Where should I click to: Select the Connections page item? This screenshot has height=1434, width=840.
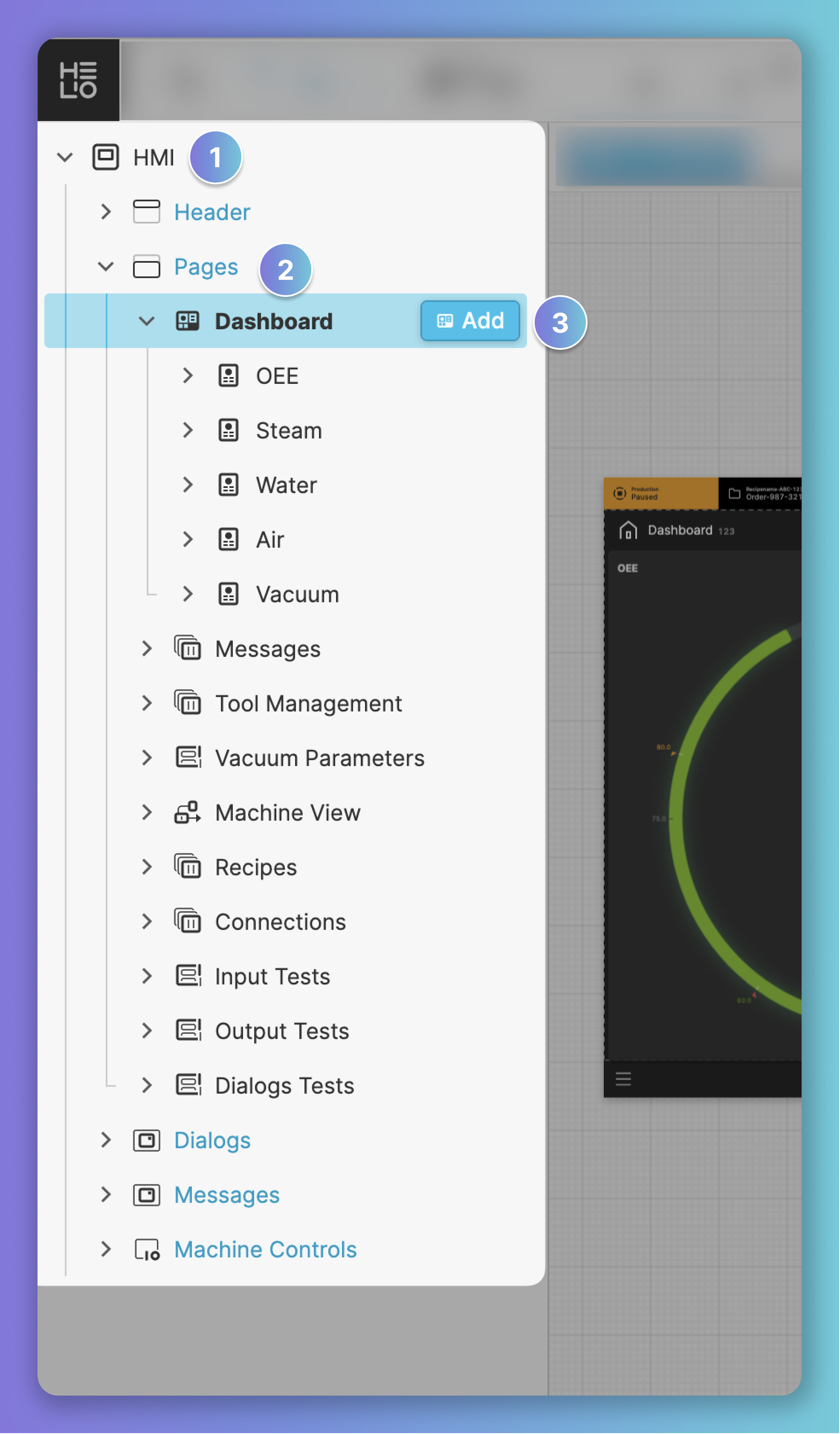coord(280,922)
